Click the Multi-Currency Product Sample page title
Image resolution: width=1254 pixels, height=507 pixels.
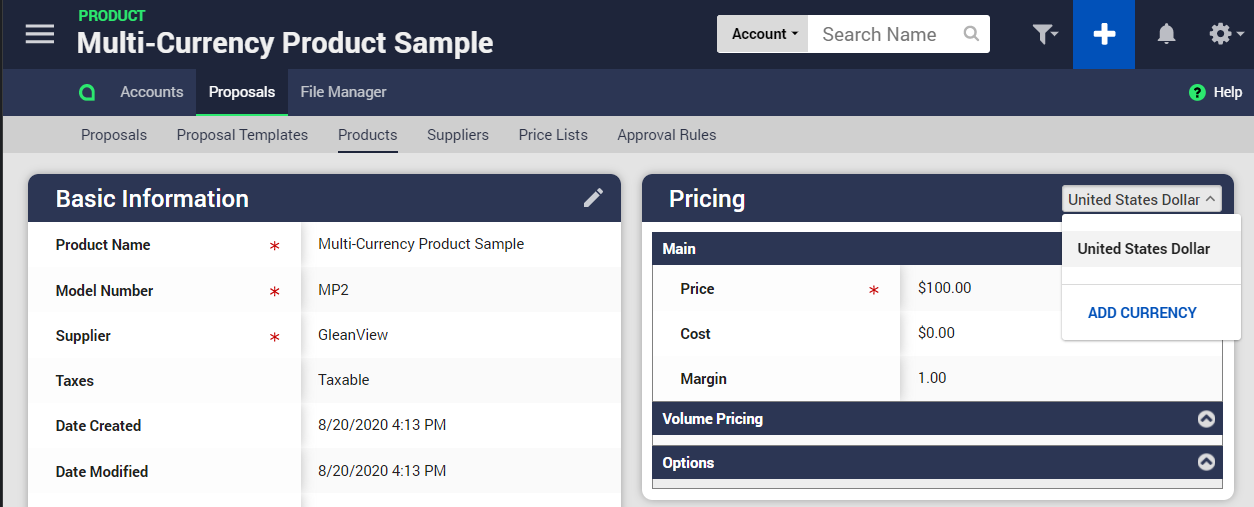(285, 43)
